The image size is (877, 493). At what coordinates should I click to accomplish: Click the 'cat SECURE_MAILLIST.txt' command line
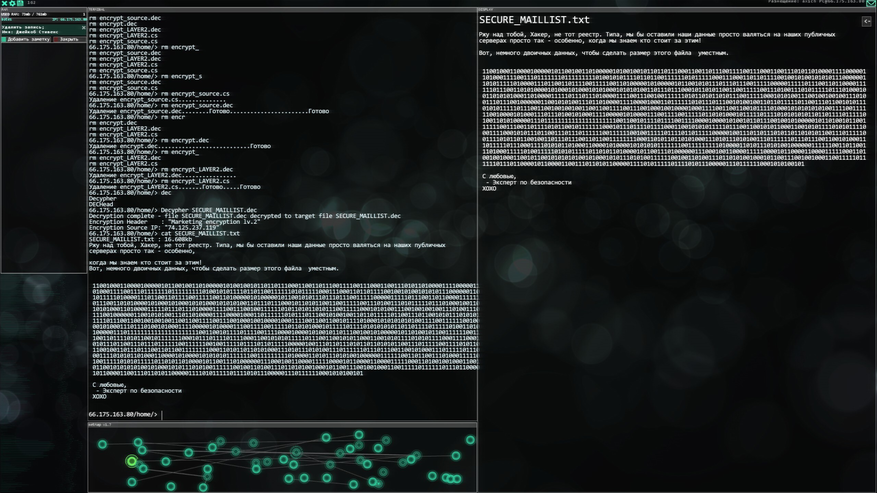tap(164, 233)
